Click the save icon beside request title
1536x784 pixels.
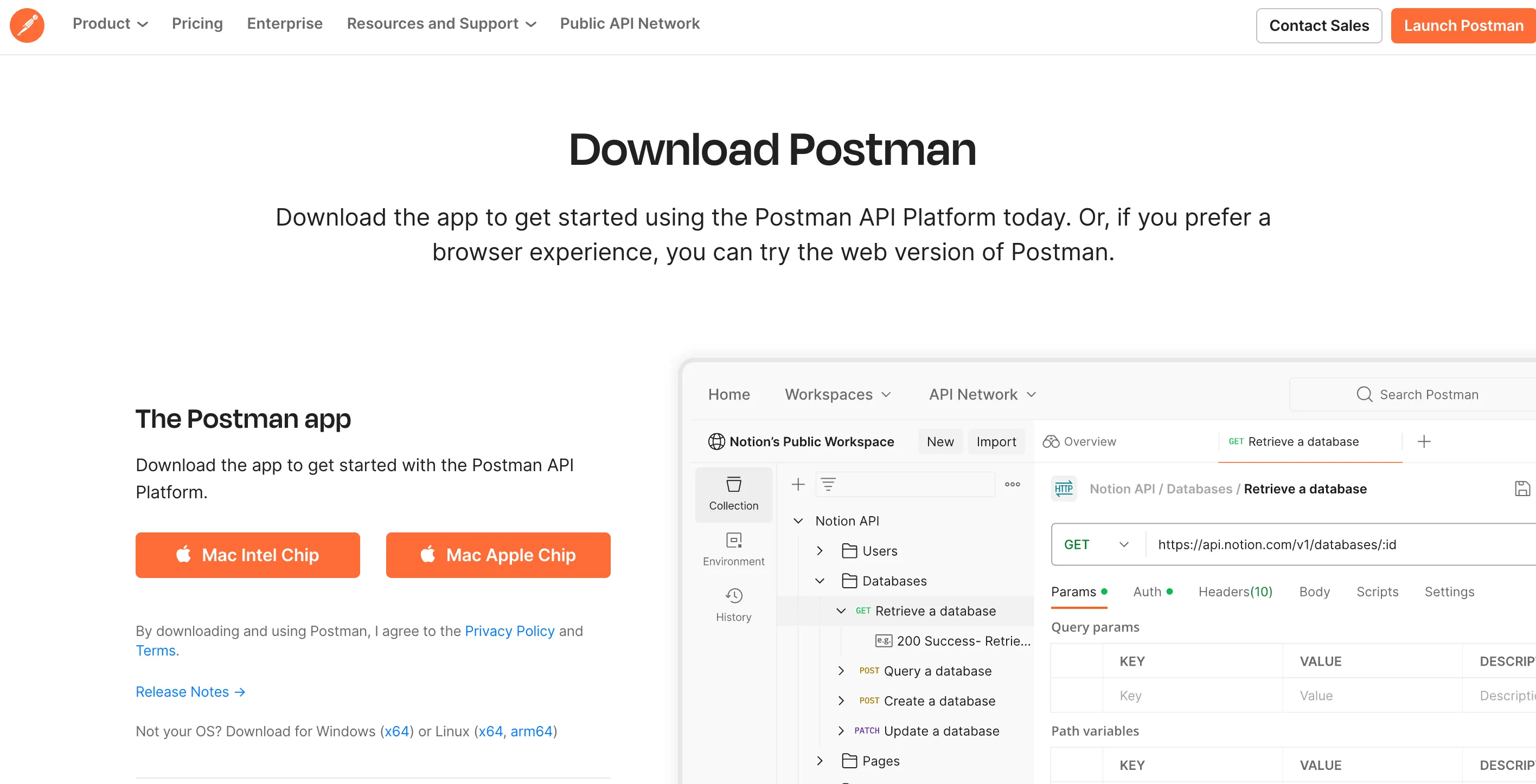[1522, 489]
